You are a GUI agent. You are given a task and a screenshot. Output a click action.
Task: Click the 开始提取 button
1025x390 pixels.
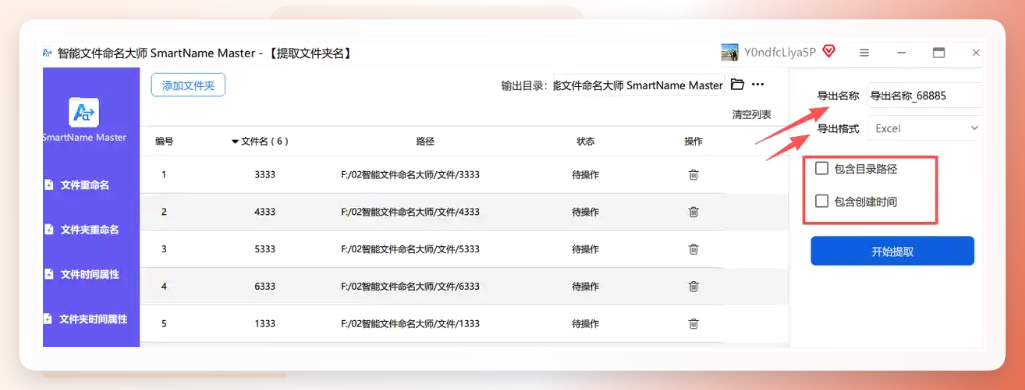tap(892, 251)
